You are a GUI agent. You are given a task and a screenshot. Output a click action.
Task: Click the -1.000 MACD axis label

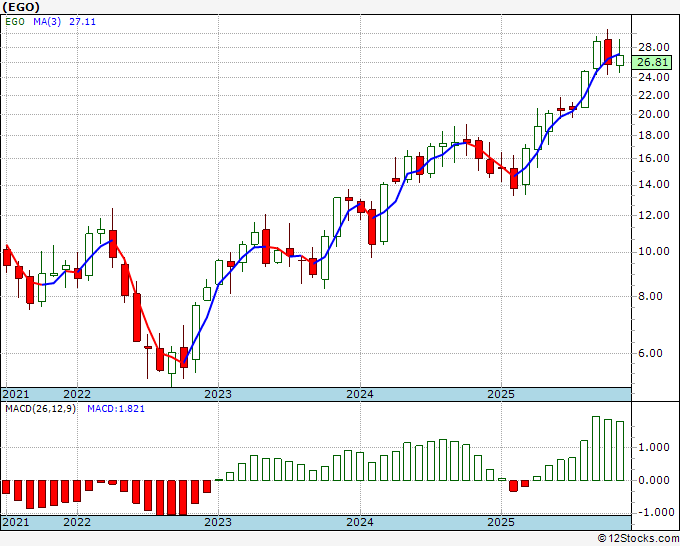coord(655,513)
